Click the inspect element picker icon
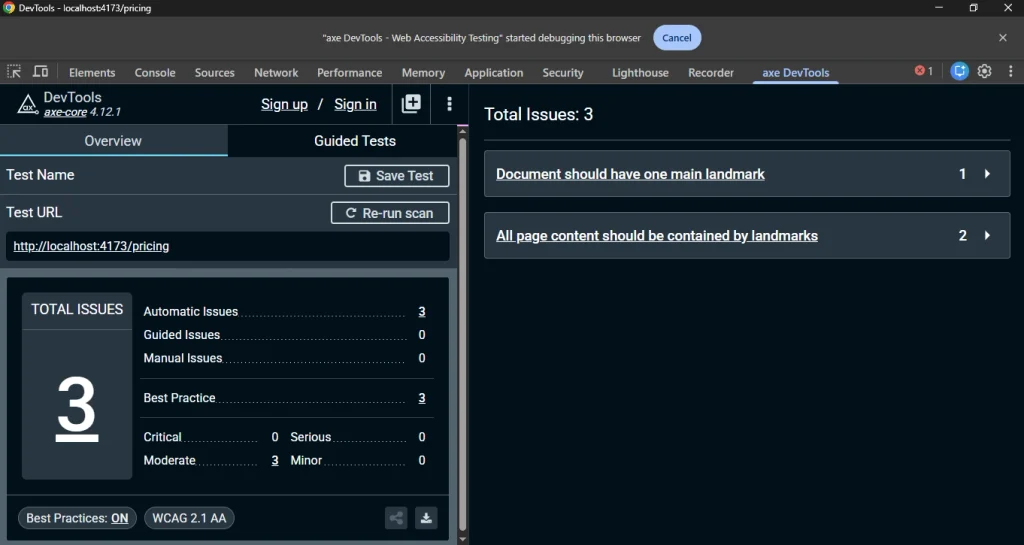This screenshot has height=545, width=1024. tap(14, 72)
